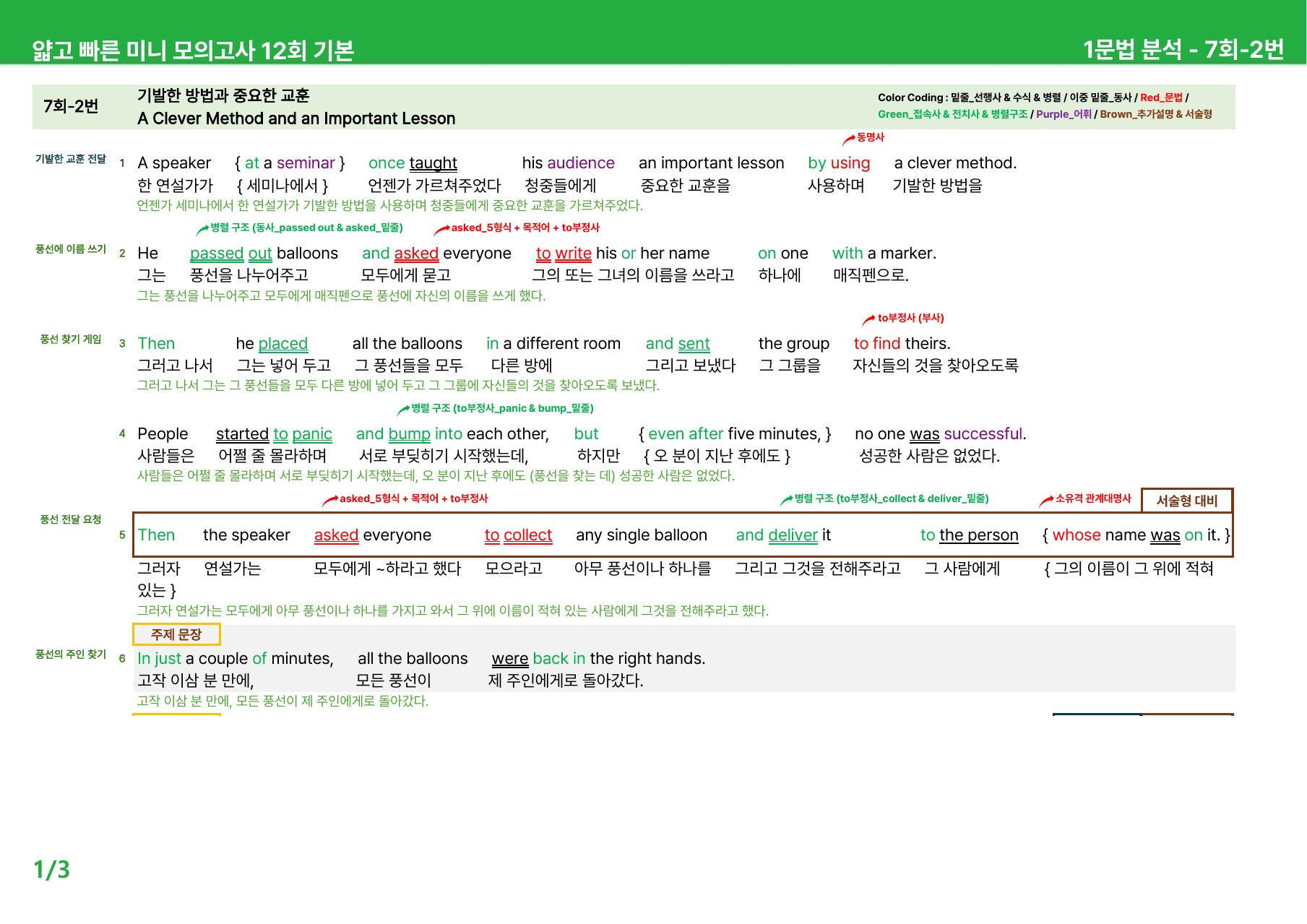Click the red word 'whose'
The height and width of the screenshot is (924, 1307).
pos(1077,535)
